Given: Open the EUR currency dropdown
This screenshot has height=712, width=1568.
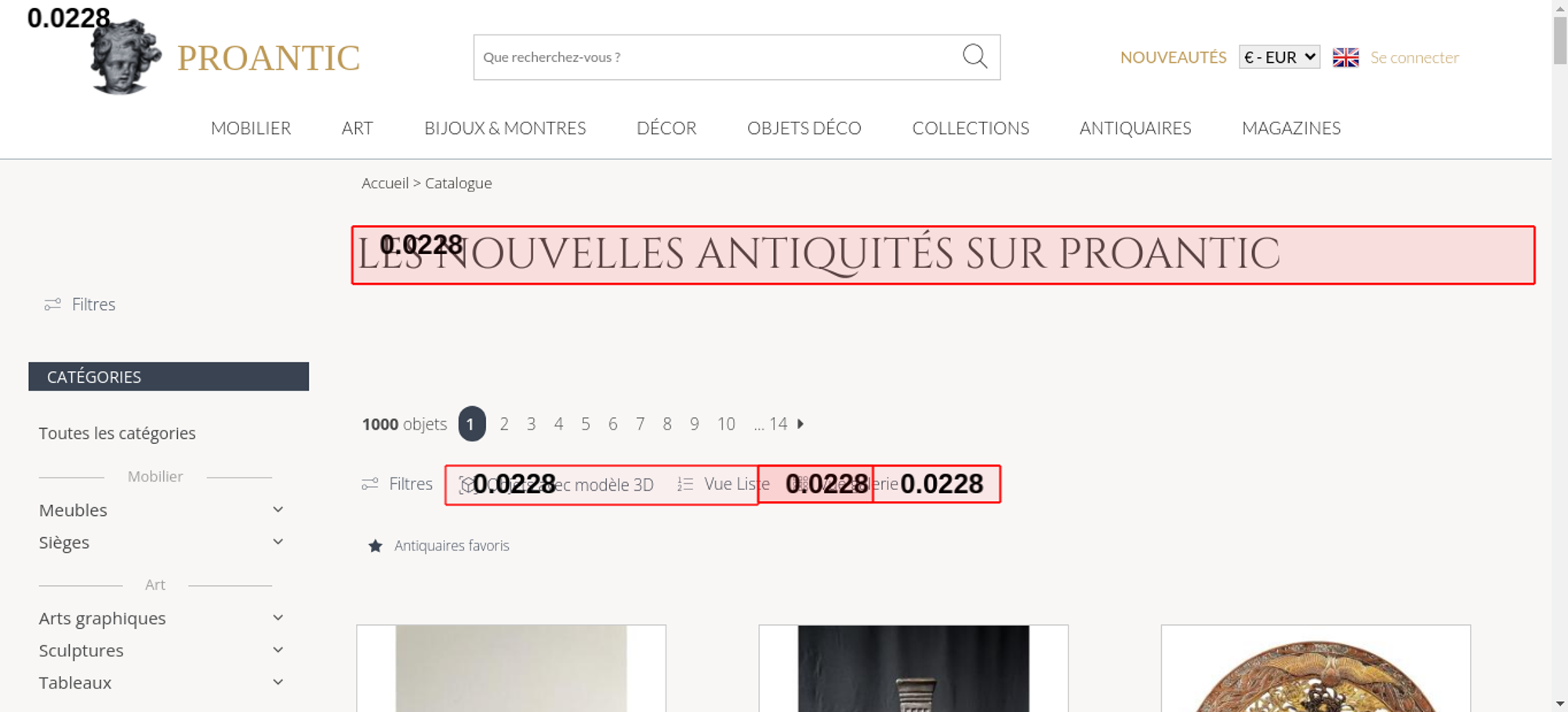Looking at the screenshot, I should pos(1279,57).
